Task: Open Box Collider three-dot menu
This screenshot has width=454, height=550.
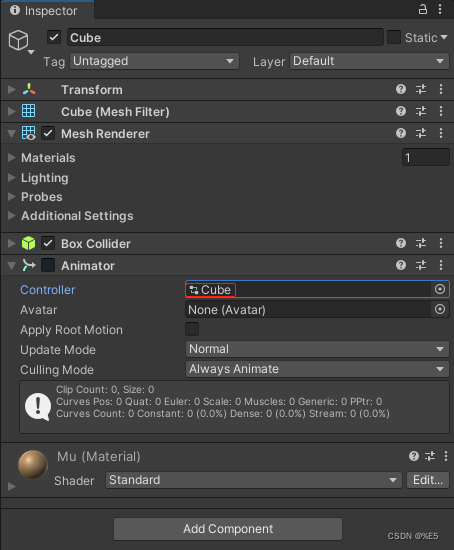Action: click(441, 243)
